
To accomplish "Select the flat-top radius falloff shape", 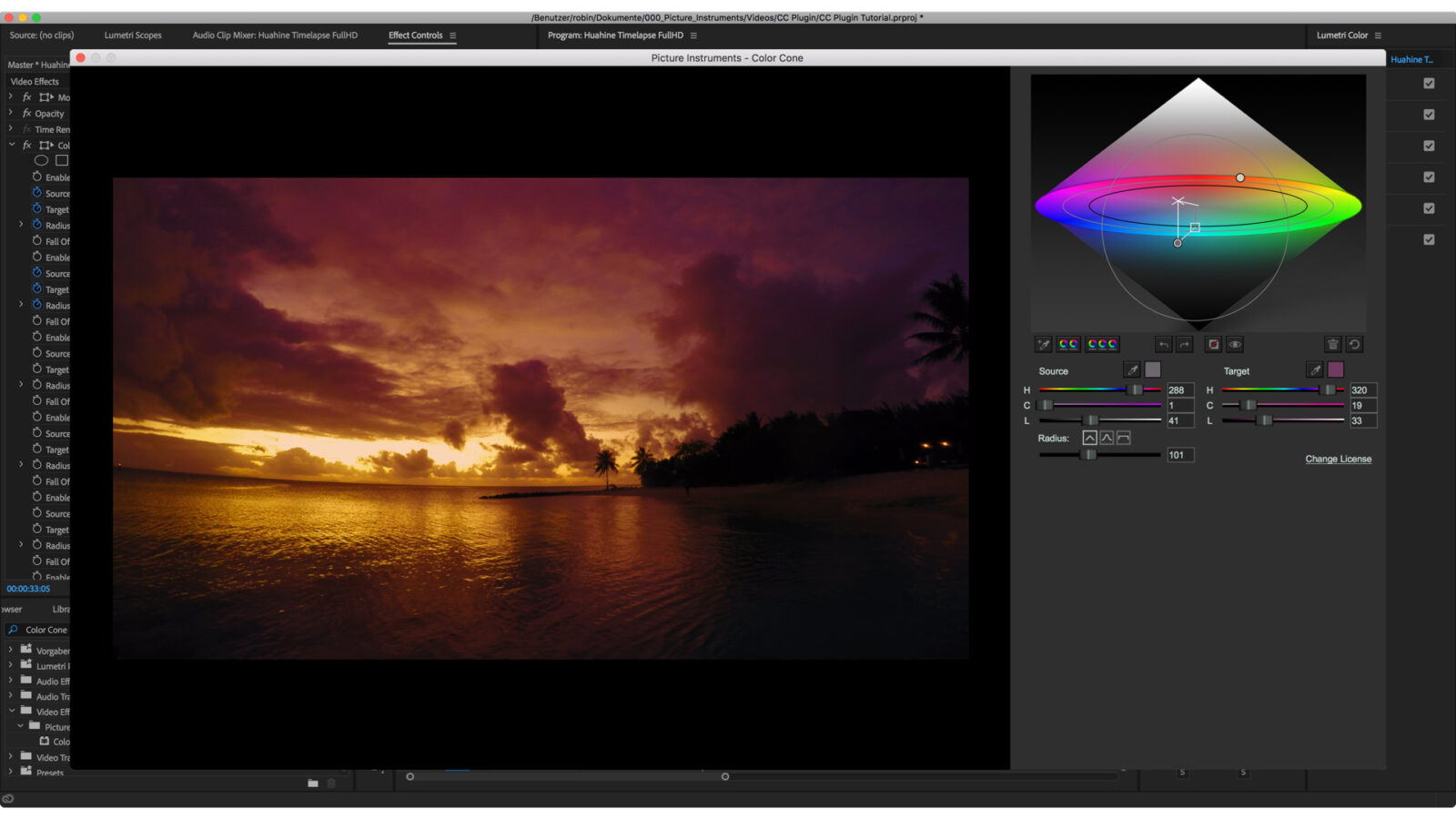I will coord(1124,438).
